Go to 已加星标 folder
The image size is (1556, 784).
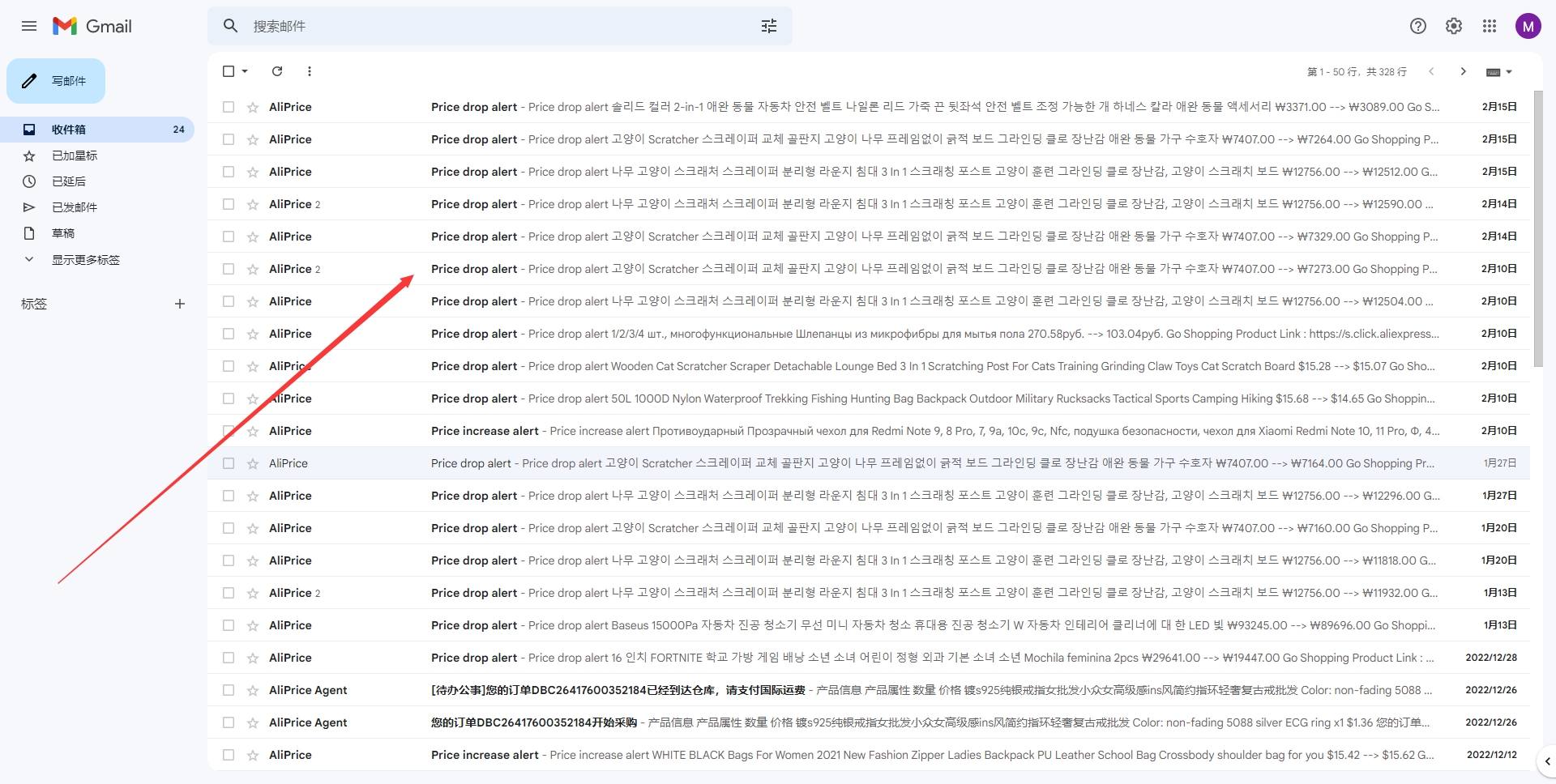(75, 156)
